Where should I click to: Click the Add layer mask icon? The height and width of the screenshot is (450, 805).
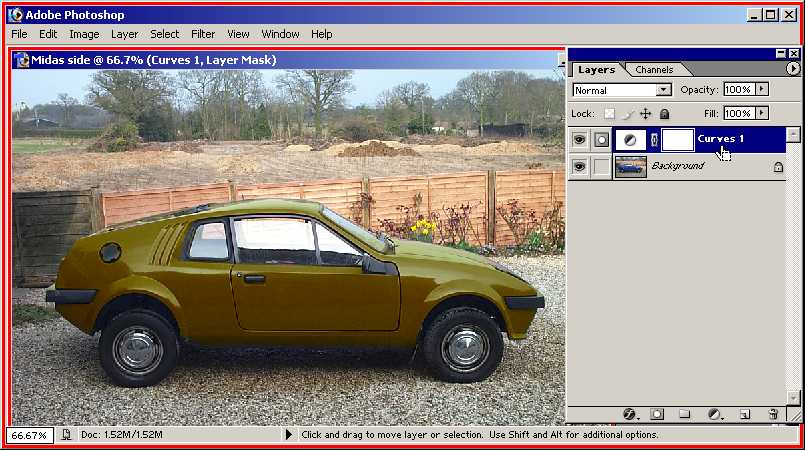(x=657, y=413)
